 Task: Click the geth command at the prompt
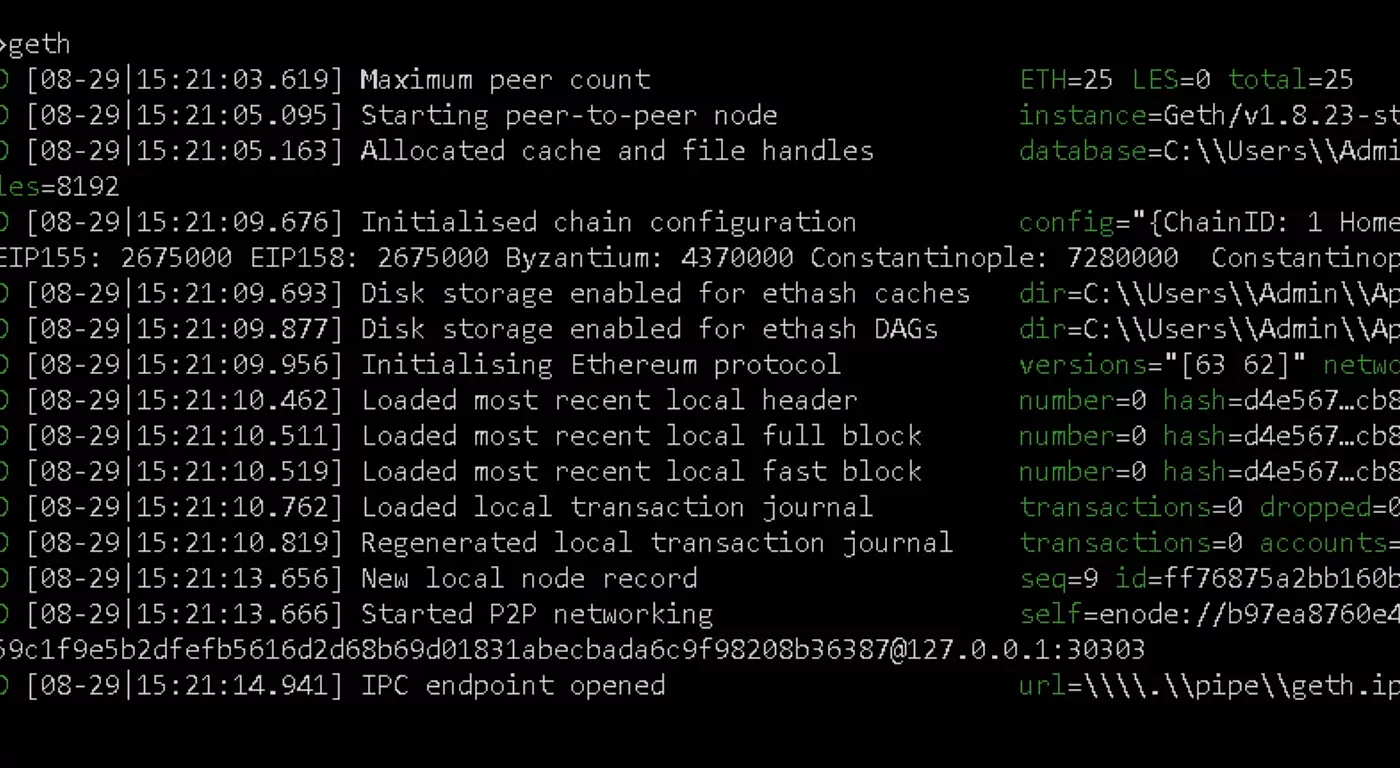pyautogui.click(x=38, y=45)
